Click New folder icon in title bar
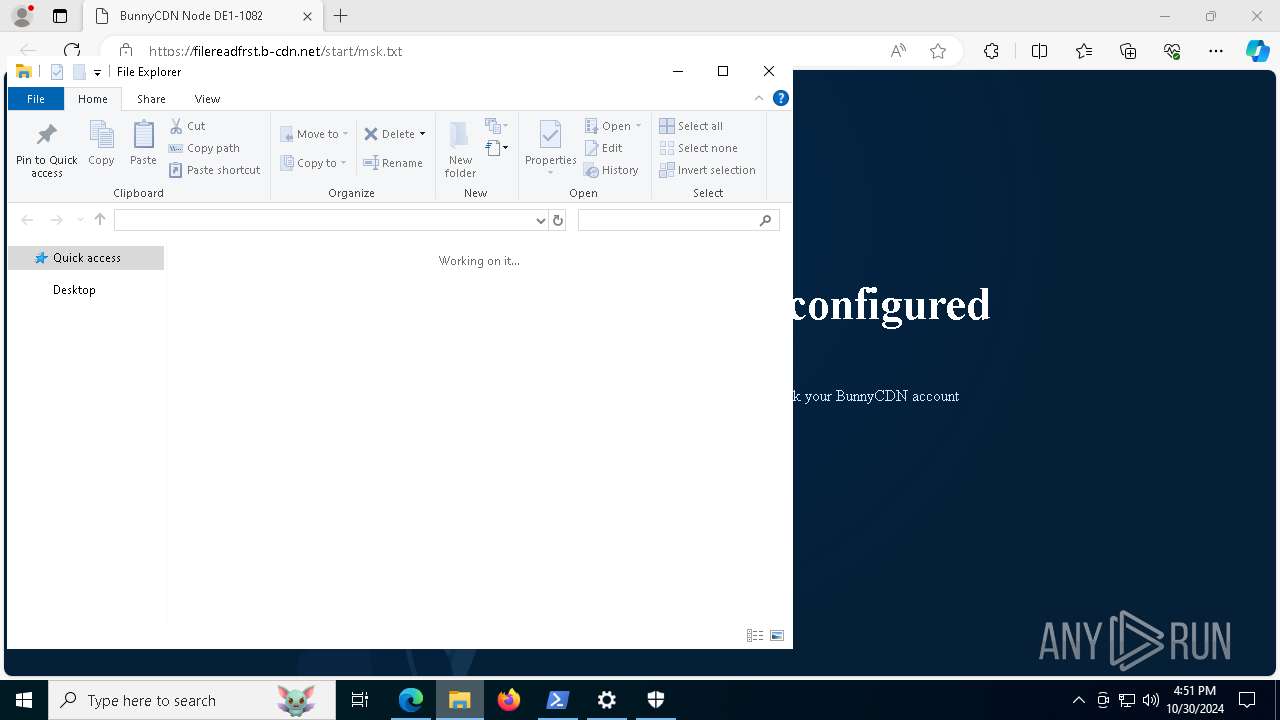Screen dimensions: 1280x720 pos(79,72)
